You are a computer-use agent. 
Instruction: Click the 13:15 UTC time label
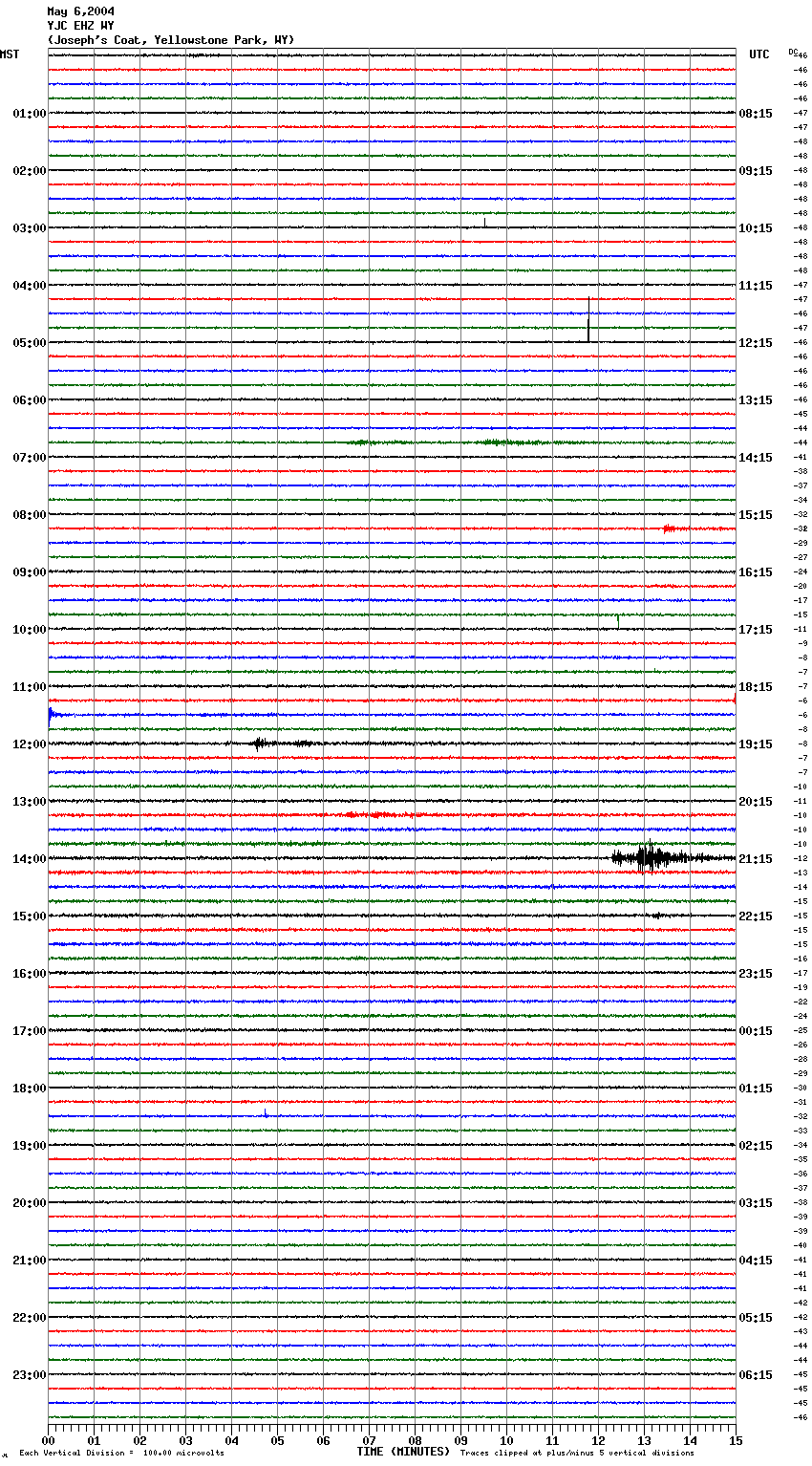(756, 400)
